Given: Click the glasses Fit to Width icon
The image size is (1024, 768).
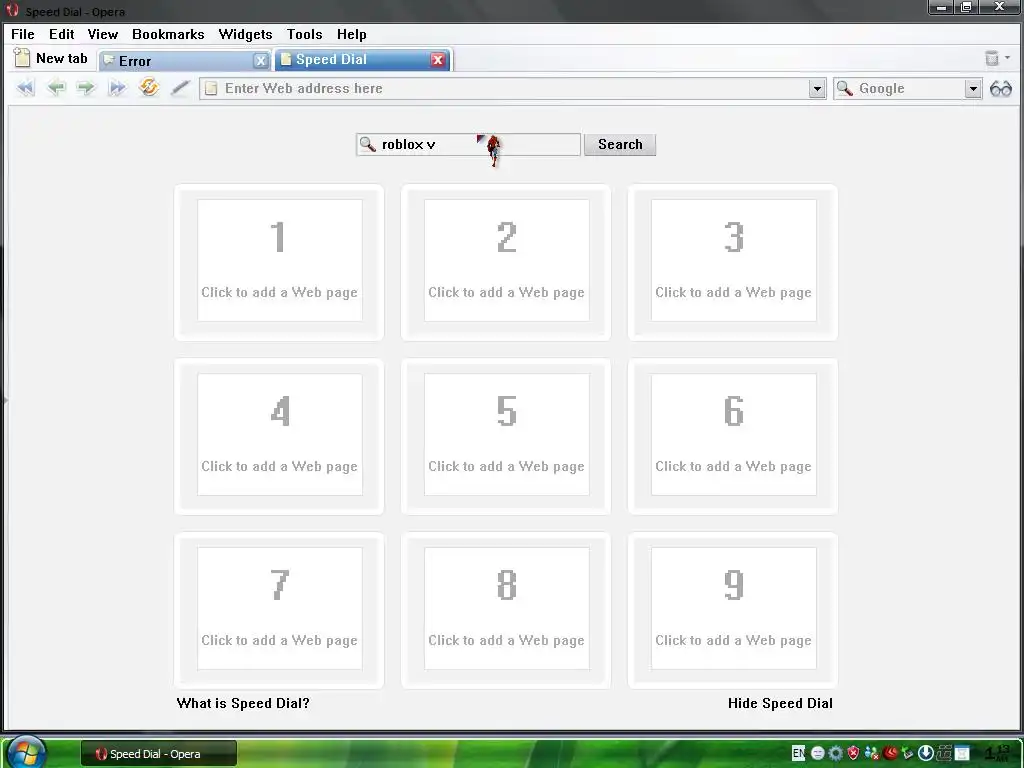Looking at the screenshot, I should point(1000,88).
